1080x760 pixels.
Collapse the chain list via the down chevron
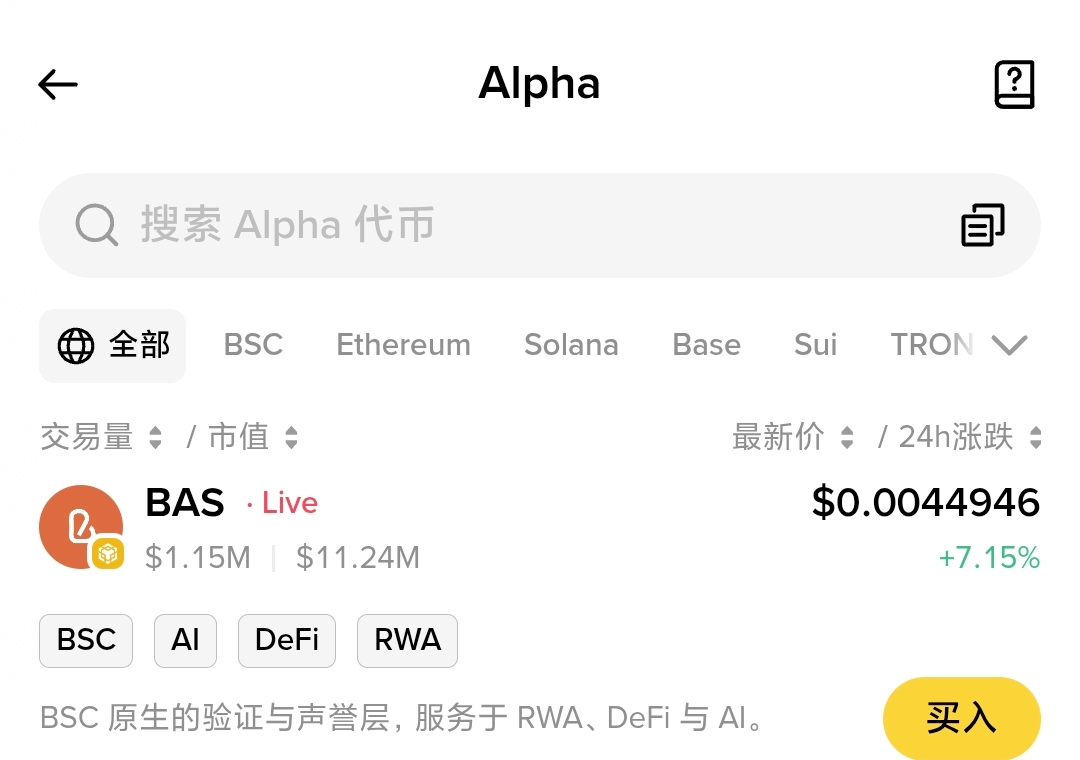(1010, 345)
